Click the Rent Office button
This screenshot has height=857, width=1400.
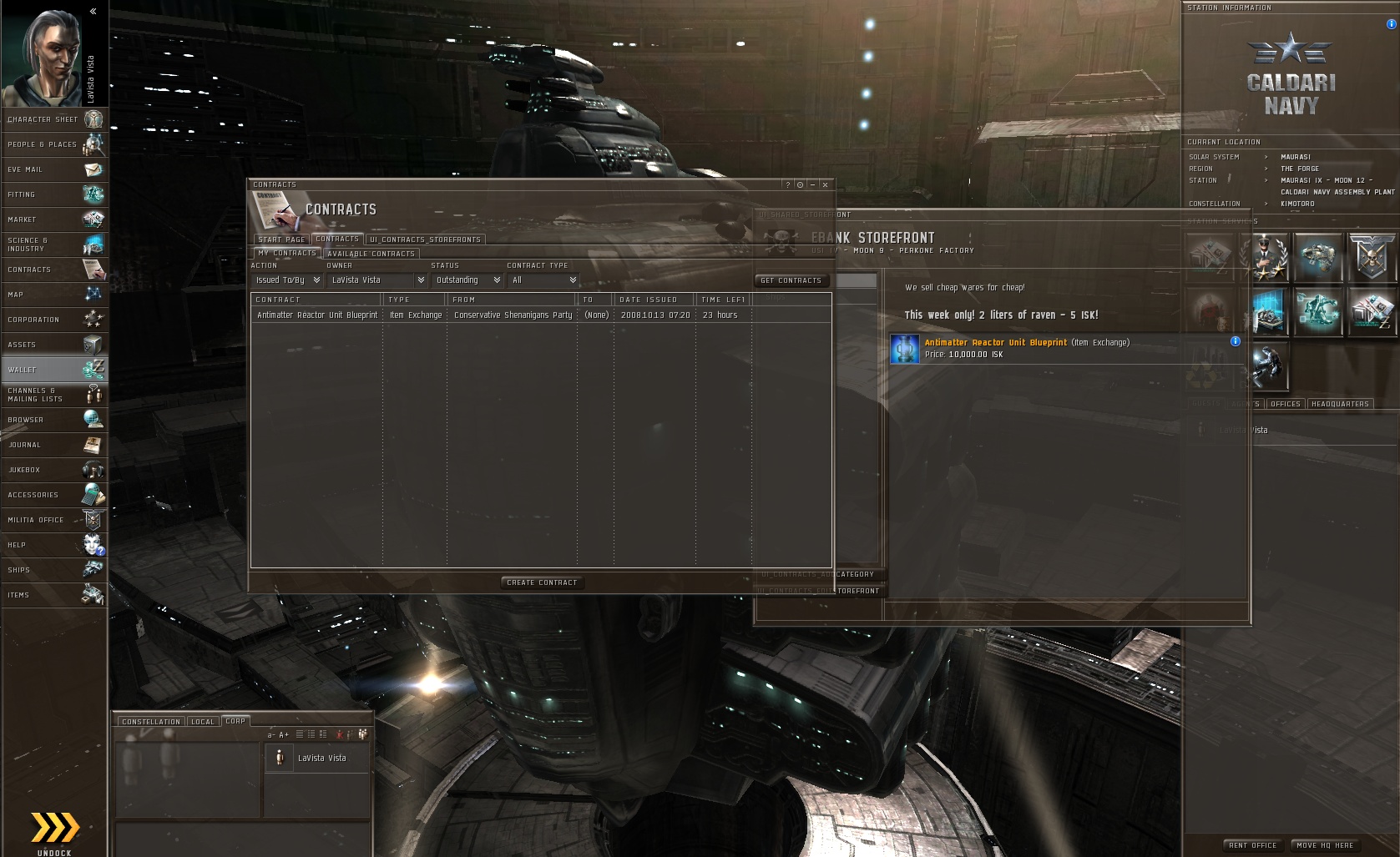[x=1252, y=845]
